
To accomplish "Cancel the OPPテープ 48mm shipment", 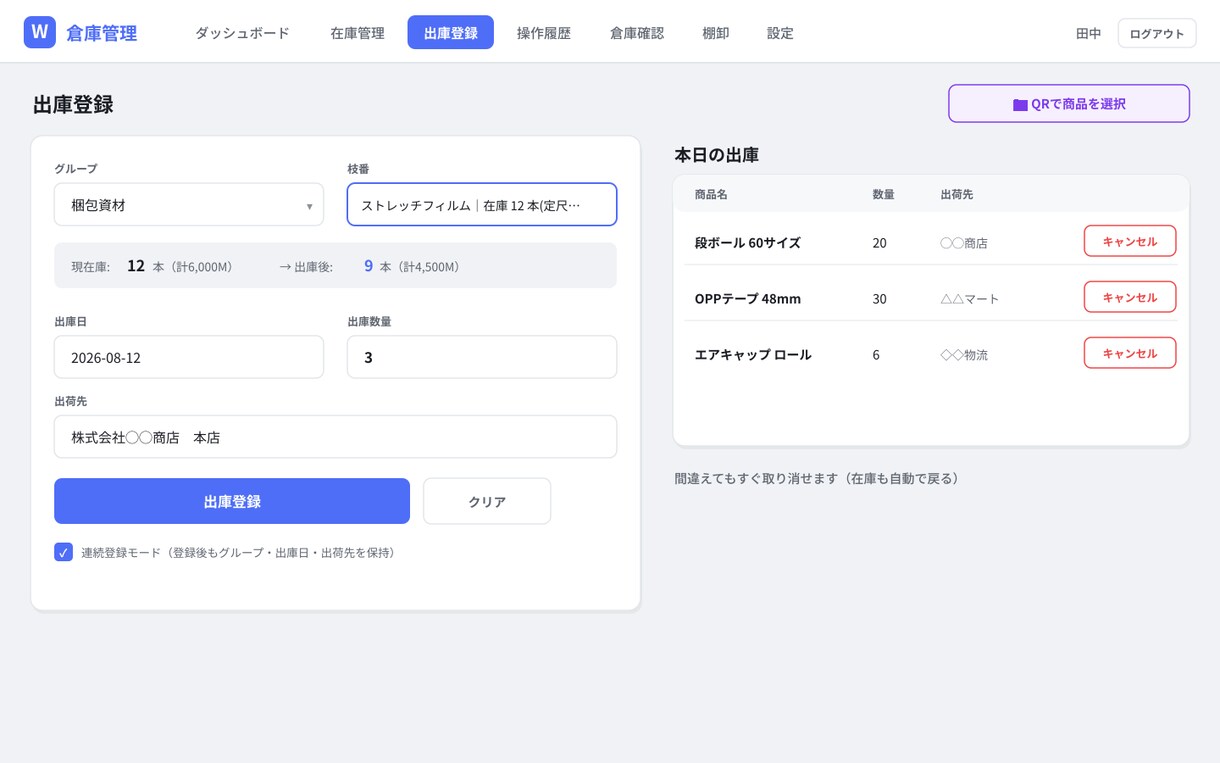I will (x=1130, y=297).
